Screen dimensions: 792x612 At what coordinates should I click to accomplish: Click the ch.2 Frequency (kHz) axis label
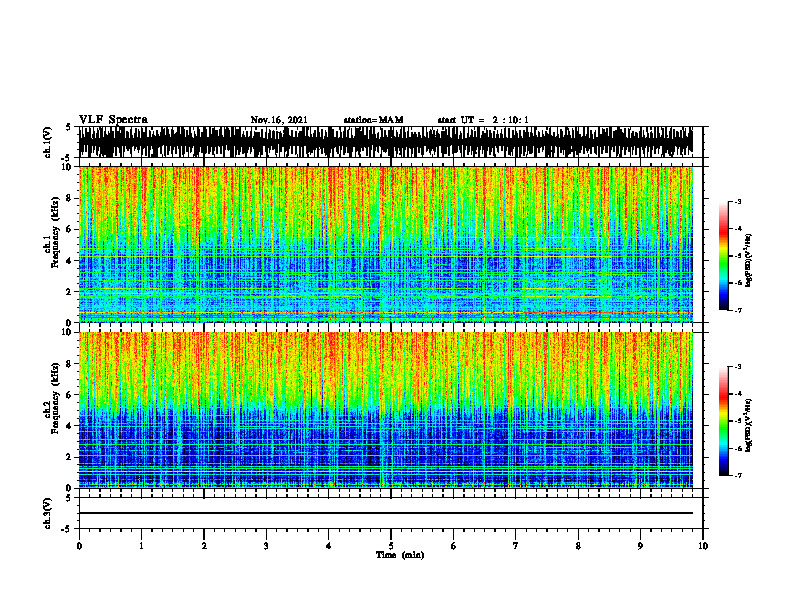[52, 398]
